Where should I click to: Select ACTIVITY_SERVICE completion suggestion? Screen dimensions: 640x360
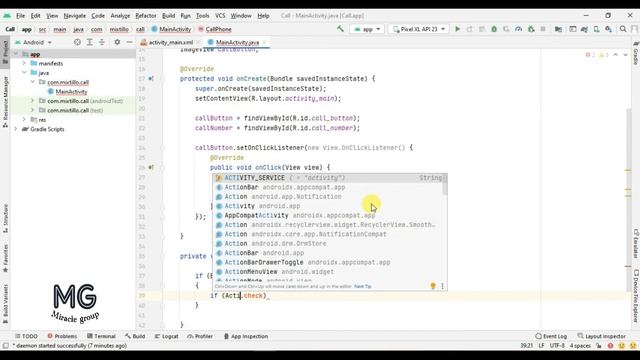pos(329,178)
